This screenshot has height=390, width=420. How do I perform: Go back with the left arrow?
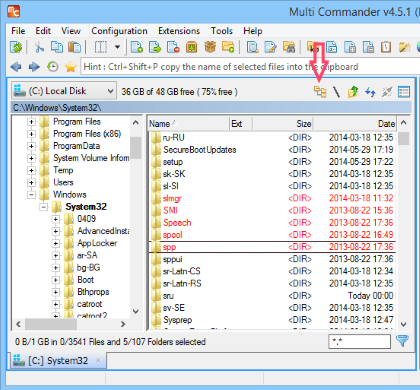[x=16, y=67]
